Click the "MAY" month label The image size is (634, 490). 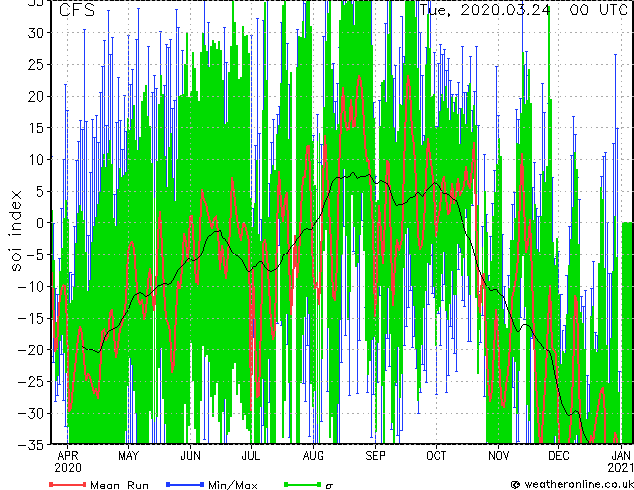(128, 456)
